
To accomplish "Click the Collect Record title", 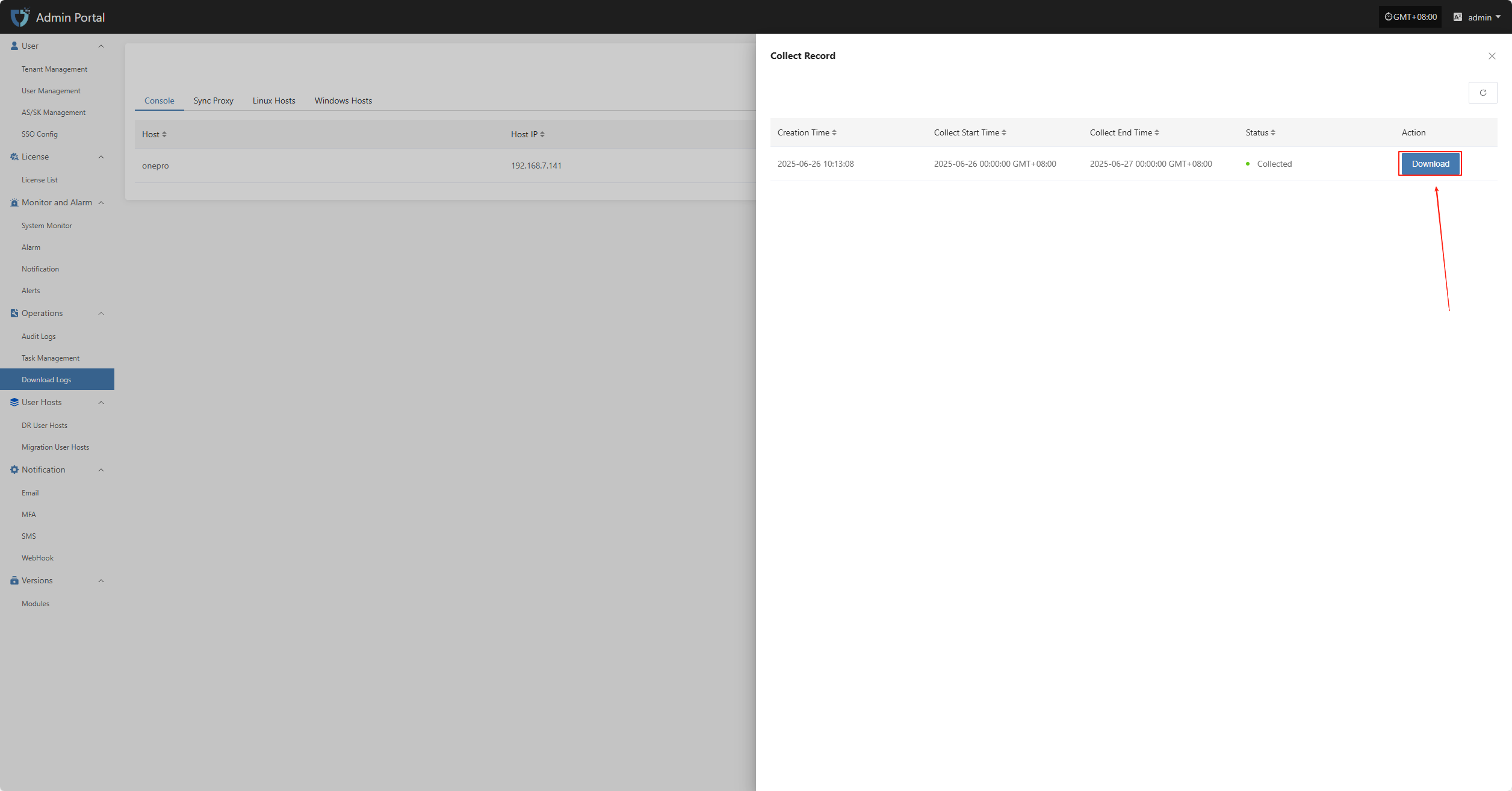I will pyautogui.click(x=802, y=55).
